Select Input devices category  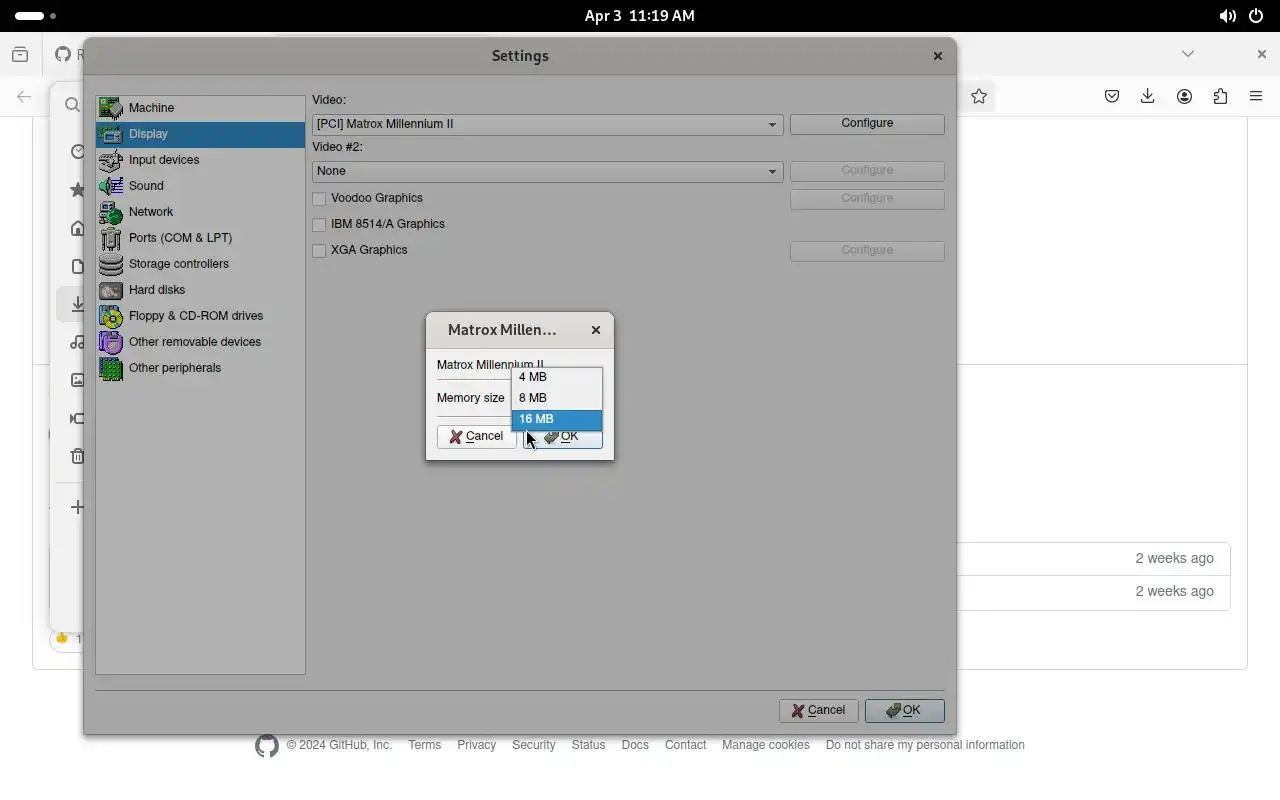[x=200, y=160]
